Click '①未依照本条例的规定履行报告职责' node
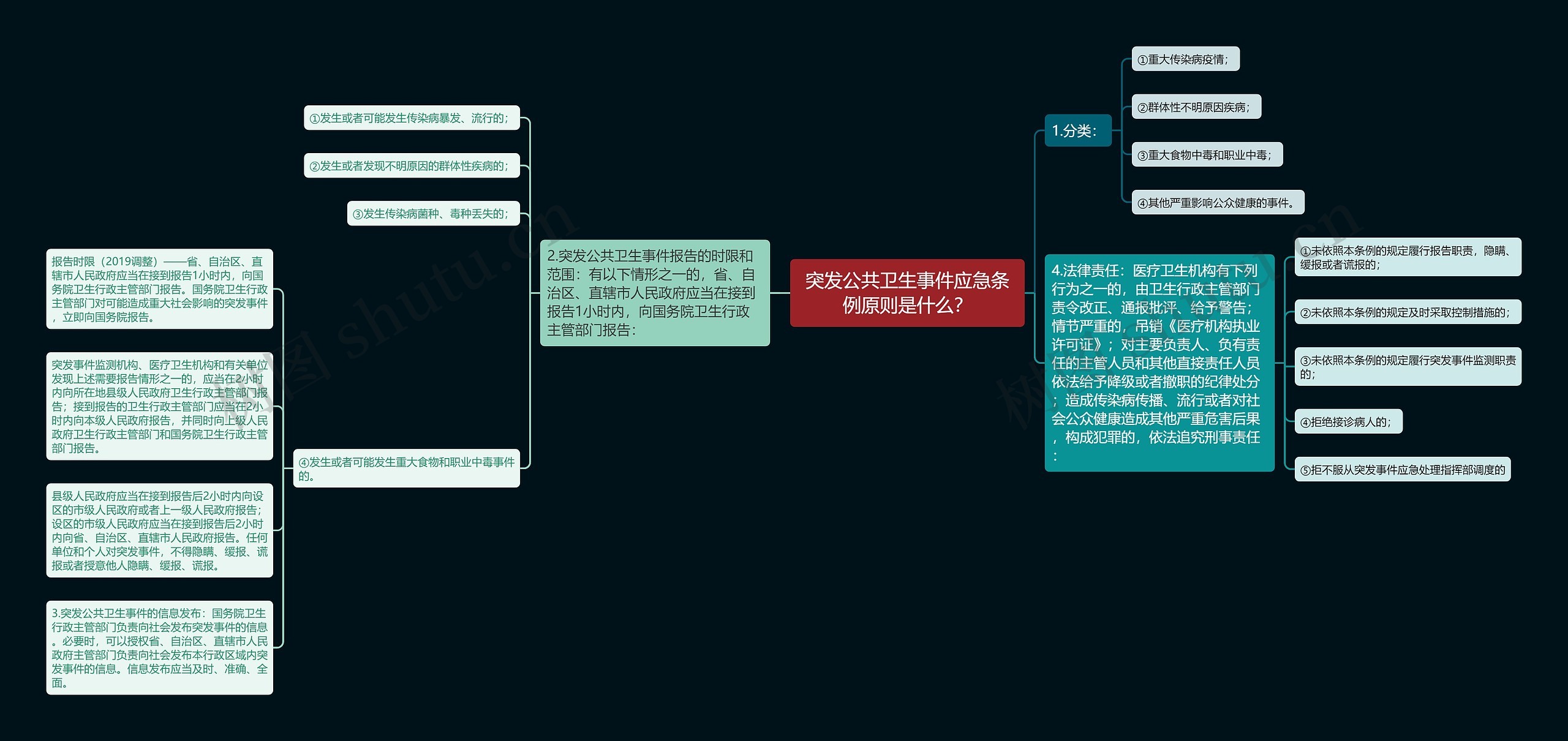Image resolution: width=1568 pixels, height=741 pixels. click(1407, 257)
